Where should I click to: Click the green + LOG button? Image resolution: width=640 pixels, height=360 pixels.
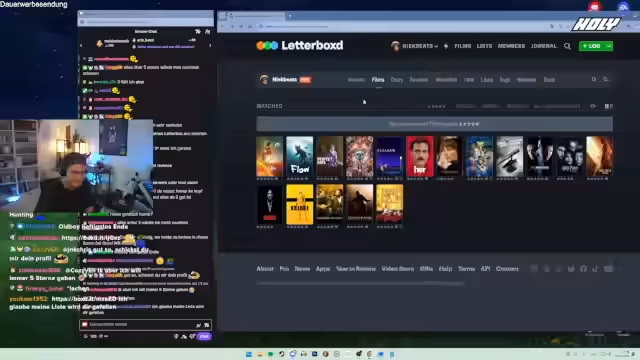pos(592,46)
